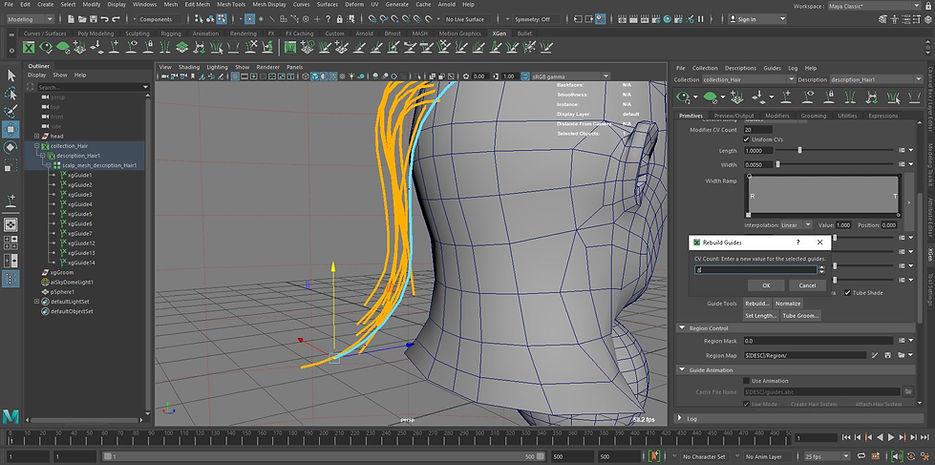
Task: Click the Cache File Name browse folder icon
Action: [908, 392]
